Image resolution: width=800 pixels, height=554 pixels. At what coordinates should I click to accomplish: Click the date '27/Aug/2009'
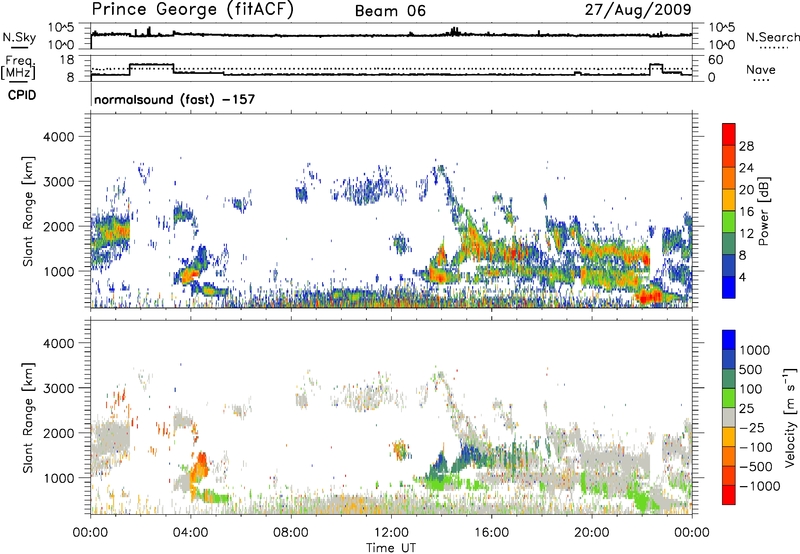point(638,10)
